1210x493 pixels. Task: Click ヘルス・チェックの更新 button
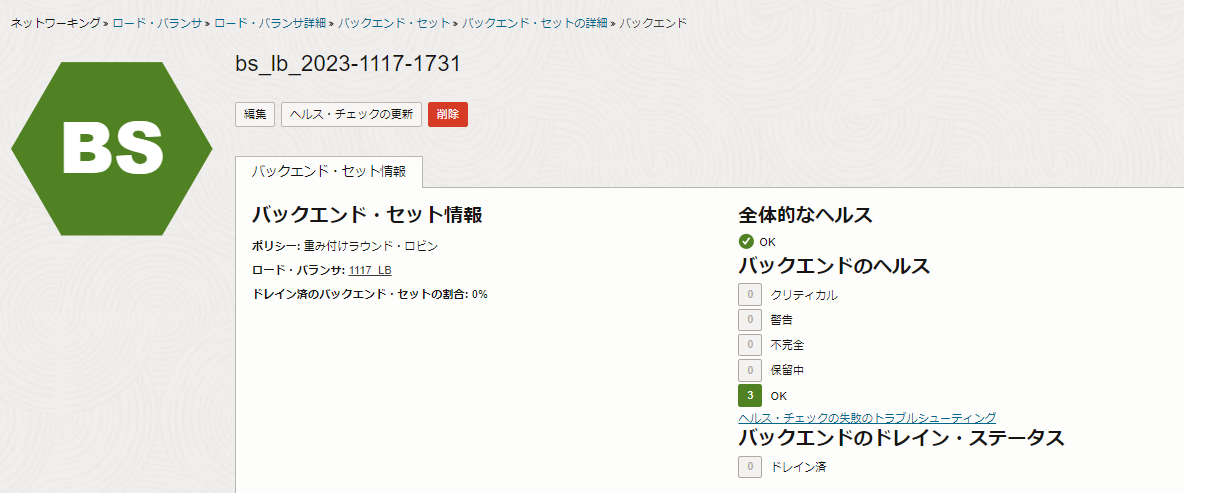351,114
